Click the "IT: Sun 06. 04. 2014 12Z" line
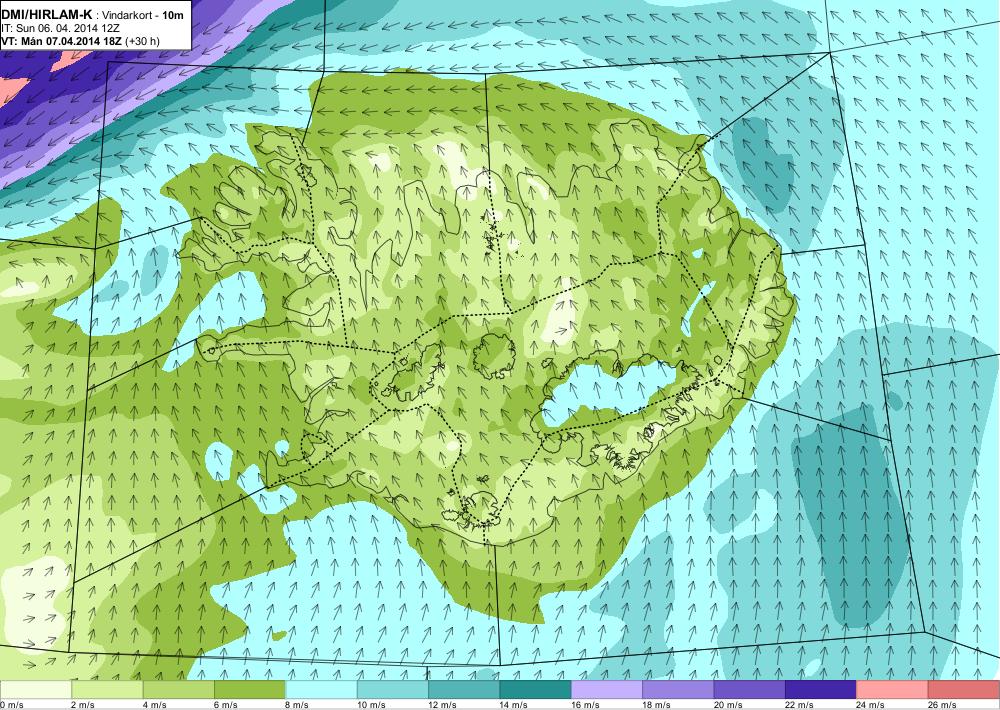The image size is (1000, 710). tap(60, 29)
